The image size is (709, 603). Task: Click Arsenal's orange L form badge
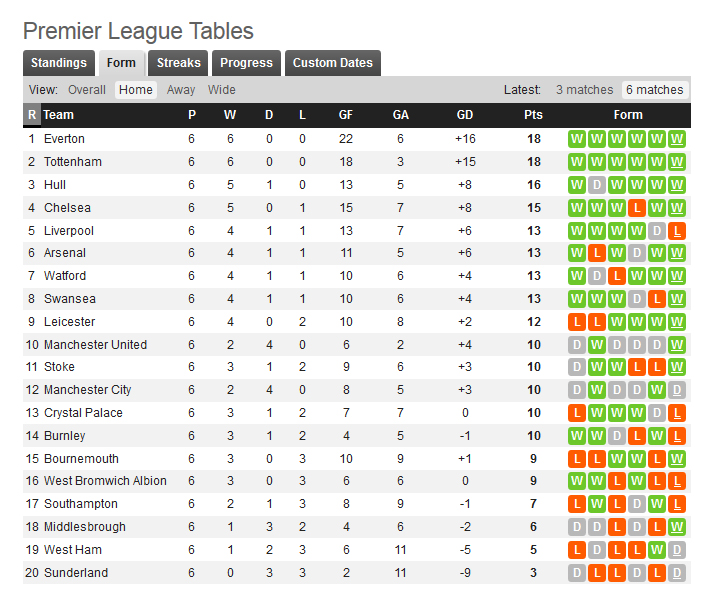click(596, 253)
